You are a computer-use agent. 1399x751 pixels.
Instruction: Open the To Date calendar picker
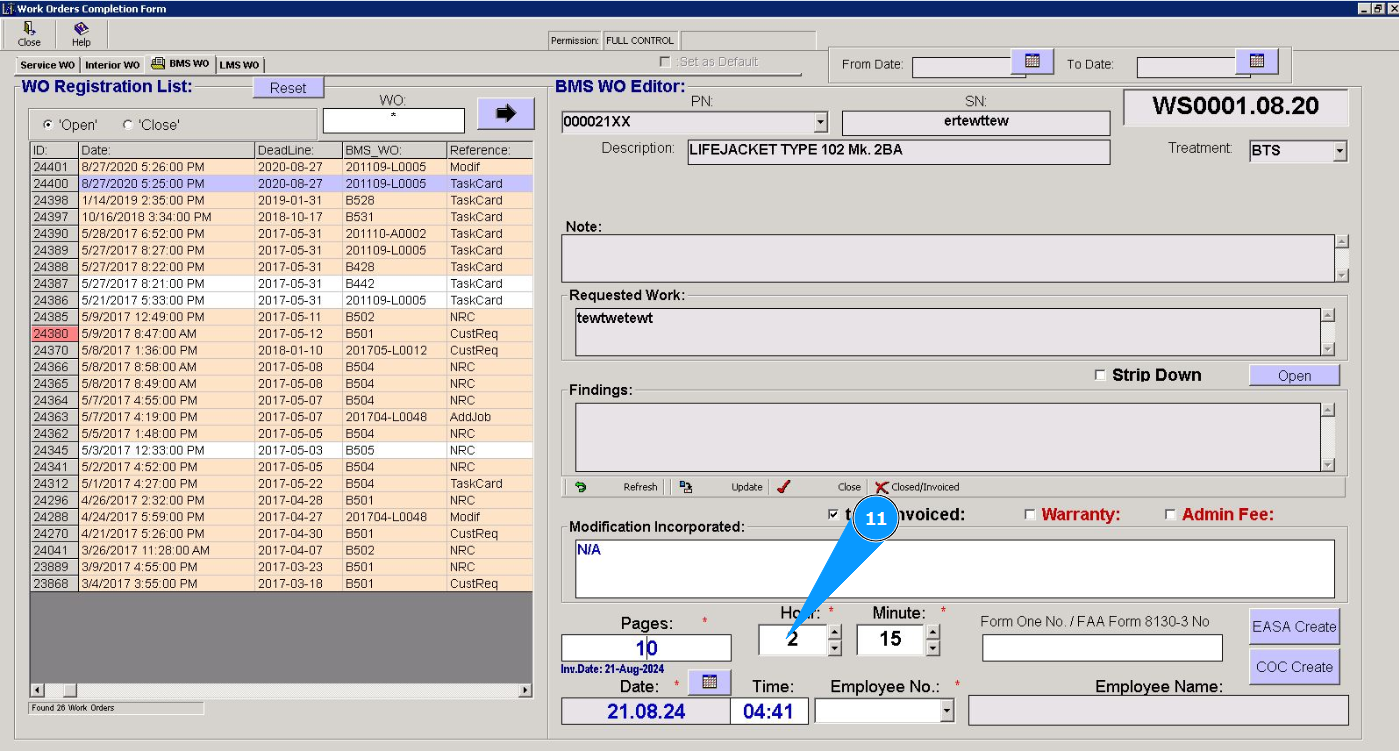(x=1257, y=62)
